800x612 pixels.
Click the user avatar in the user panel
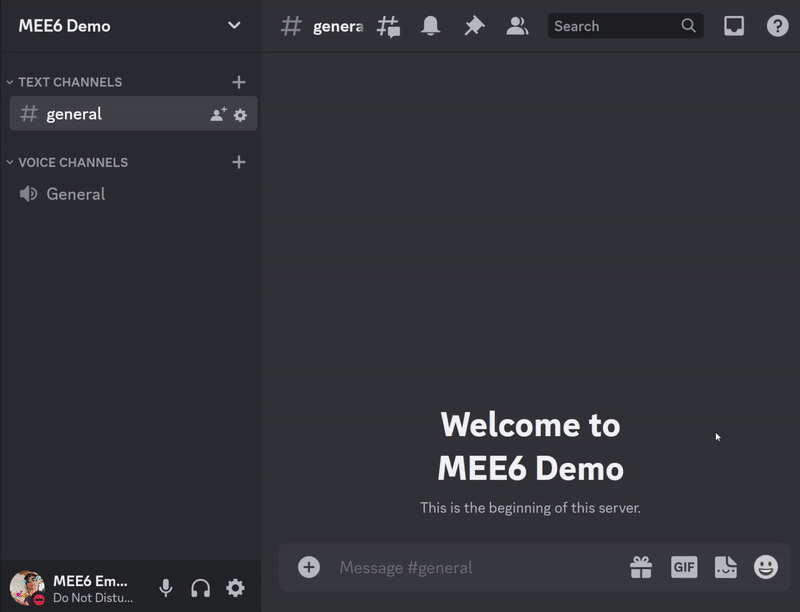click(x=27, y=588)
